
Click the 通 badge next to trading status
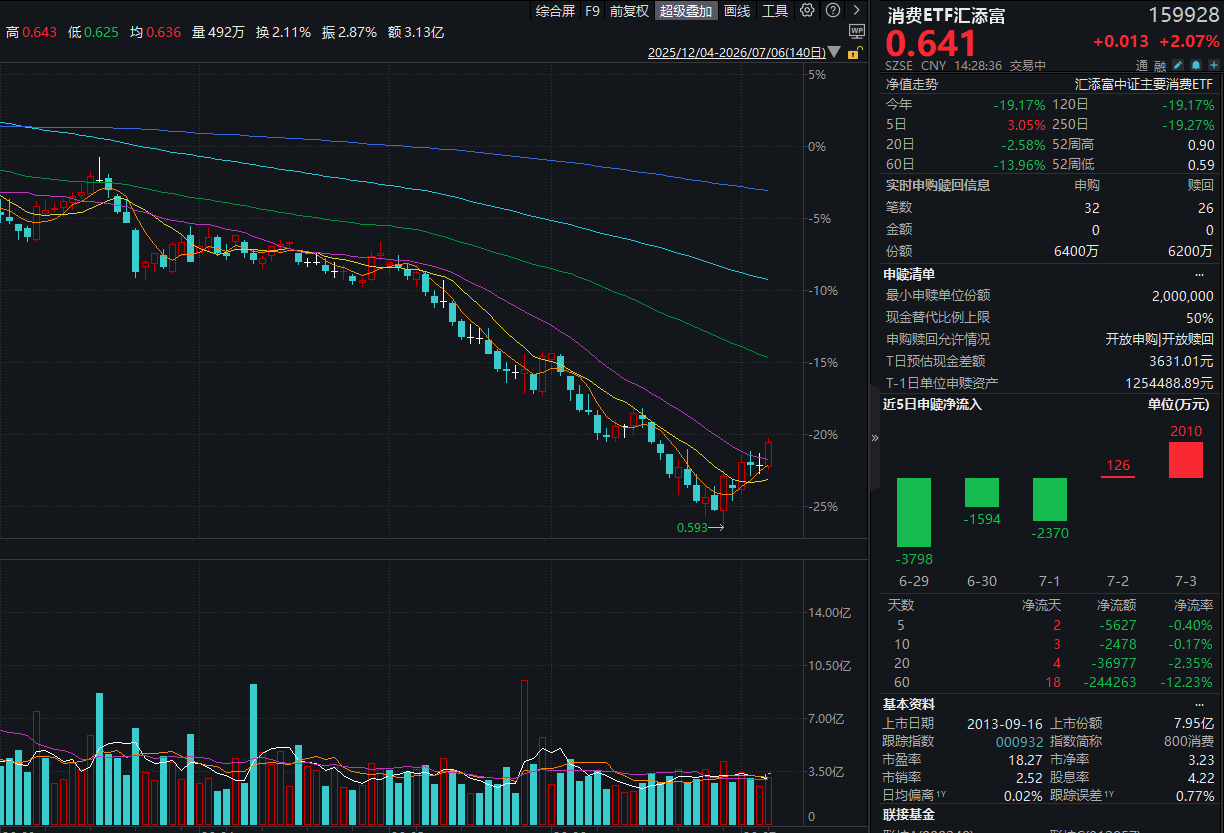[1142, 65]
